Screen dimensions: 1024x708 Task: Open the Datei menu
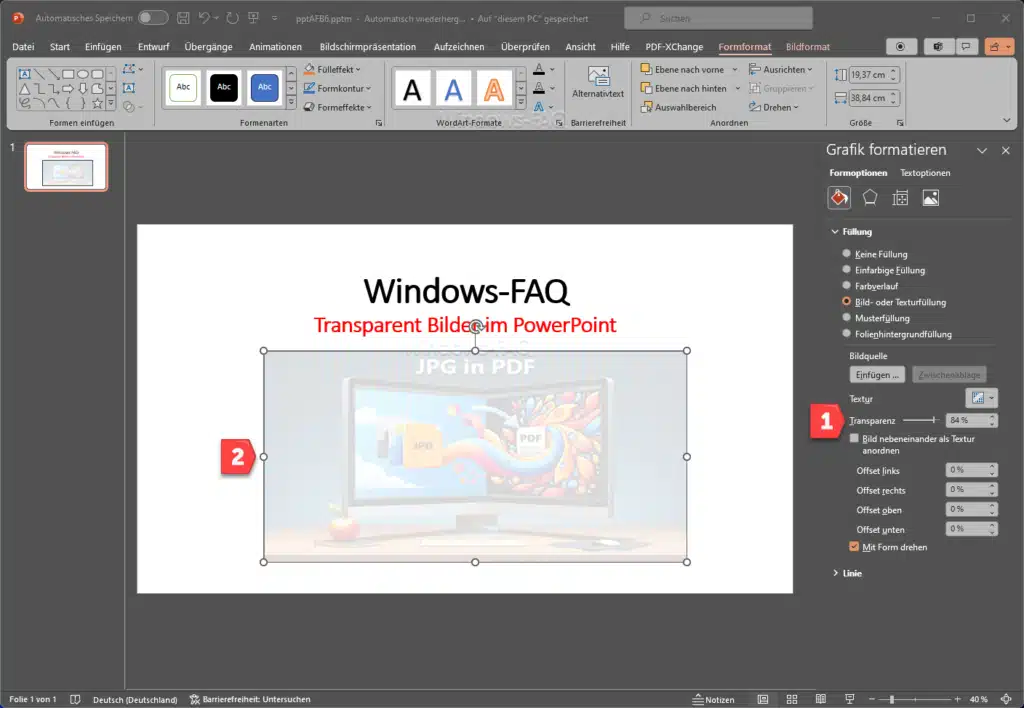(23, 47)
